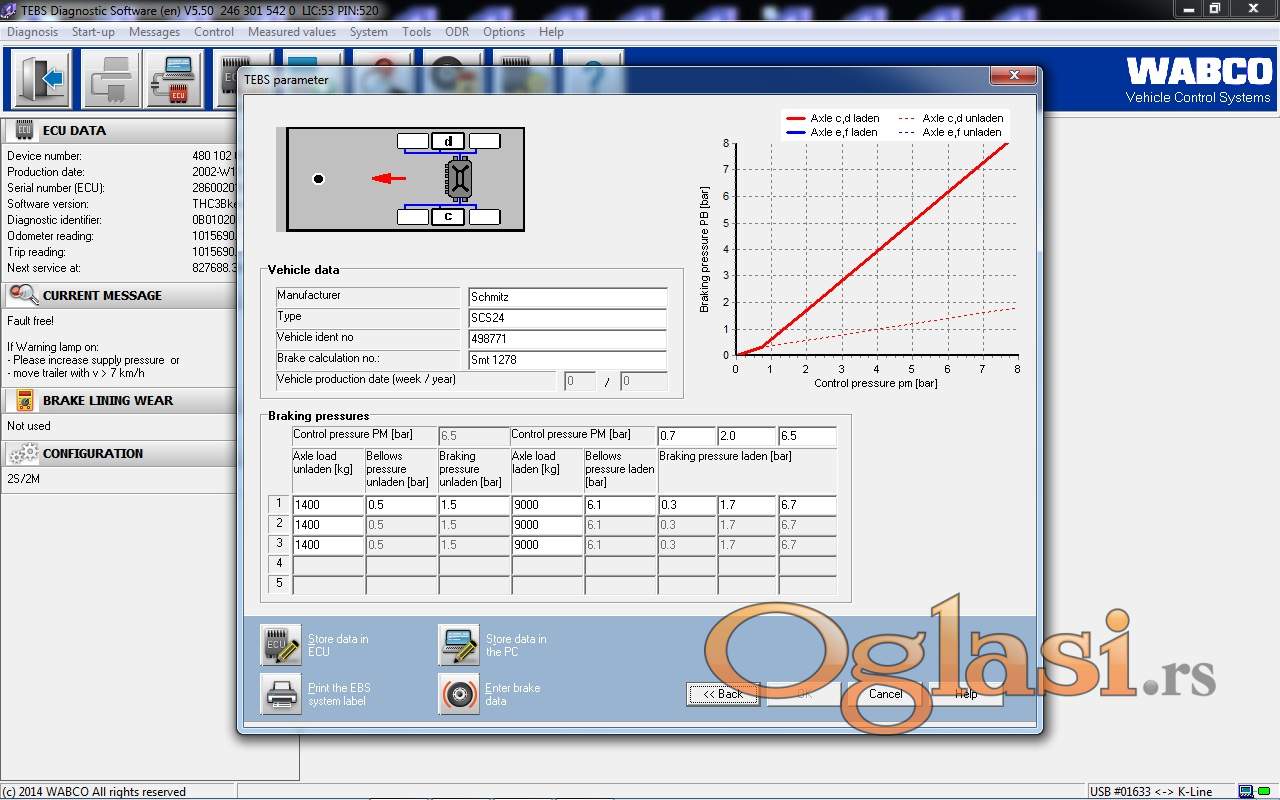
Task: Click the Store data in the PC icon
Action: point(459,645)
